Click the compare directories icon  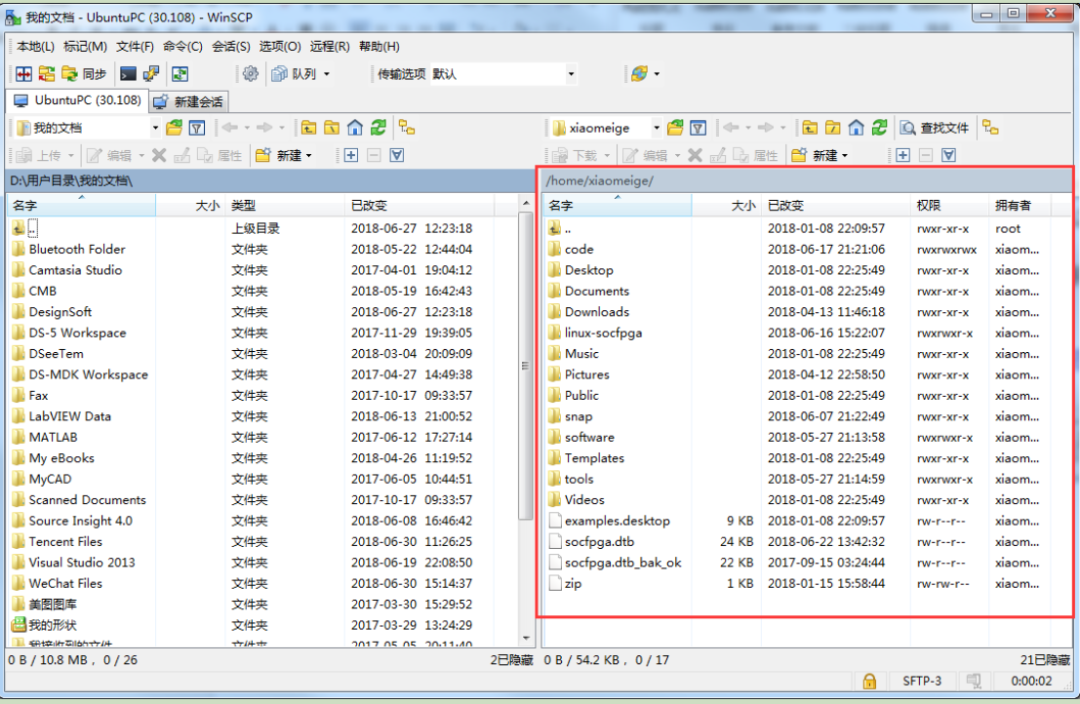(x=24, y=74)
